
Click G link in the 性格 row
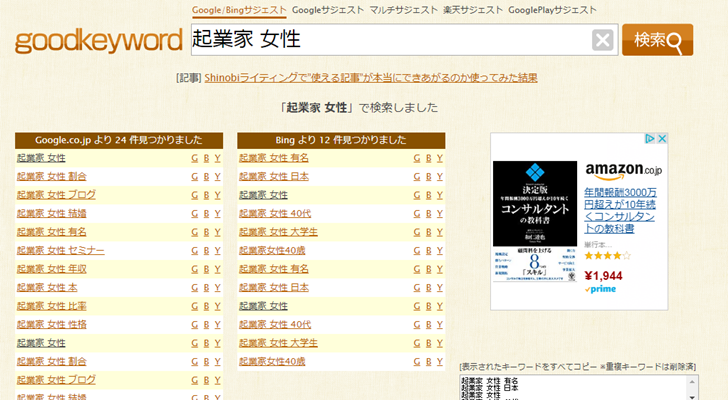(x=195, y=325)
